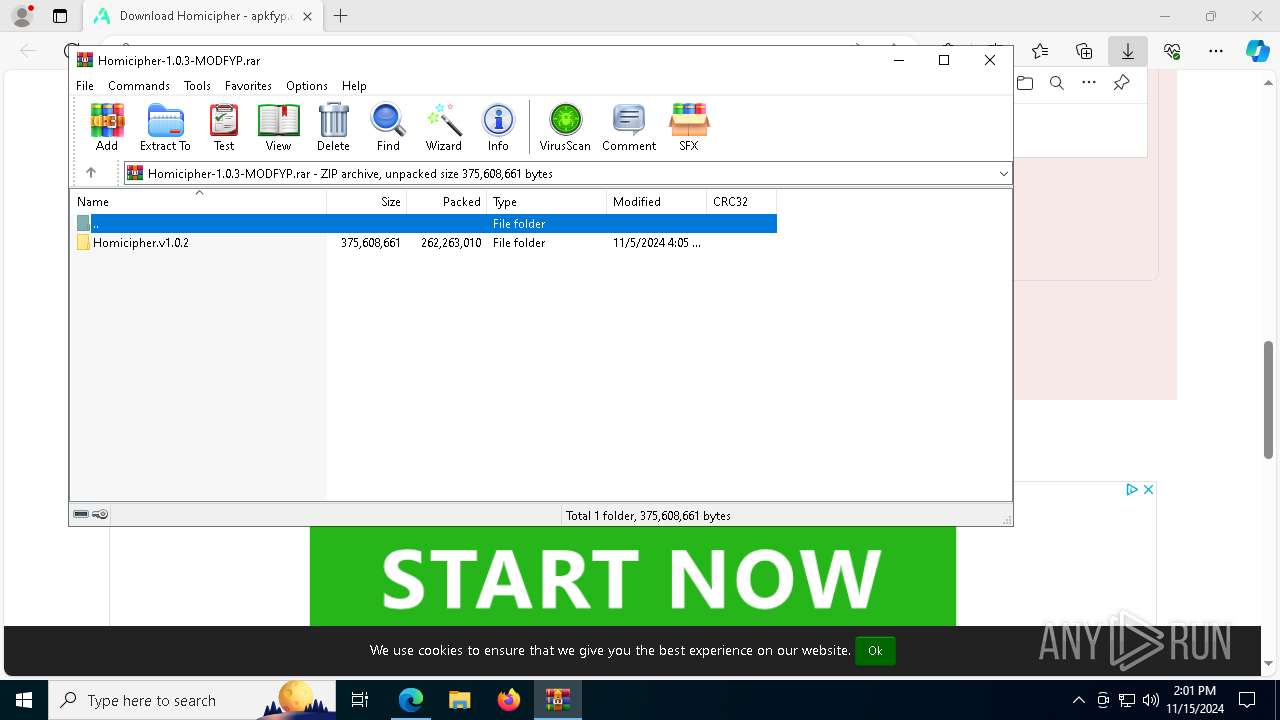This screenshot has height=720, width=1280.
Task: Show hidden system tray icons
Action: 1078,700
